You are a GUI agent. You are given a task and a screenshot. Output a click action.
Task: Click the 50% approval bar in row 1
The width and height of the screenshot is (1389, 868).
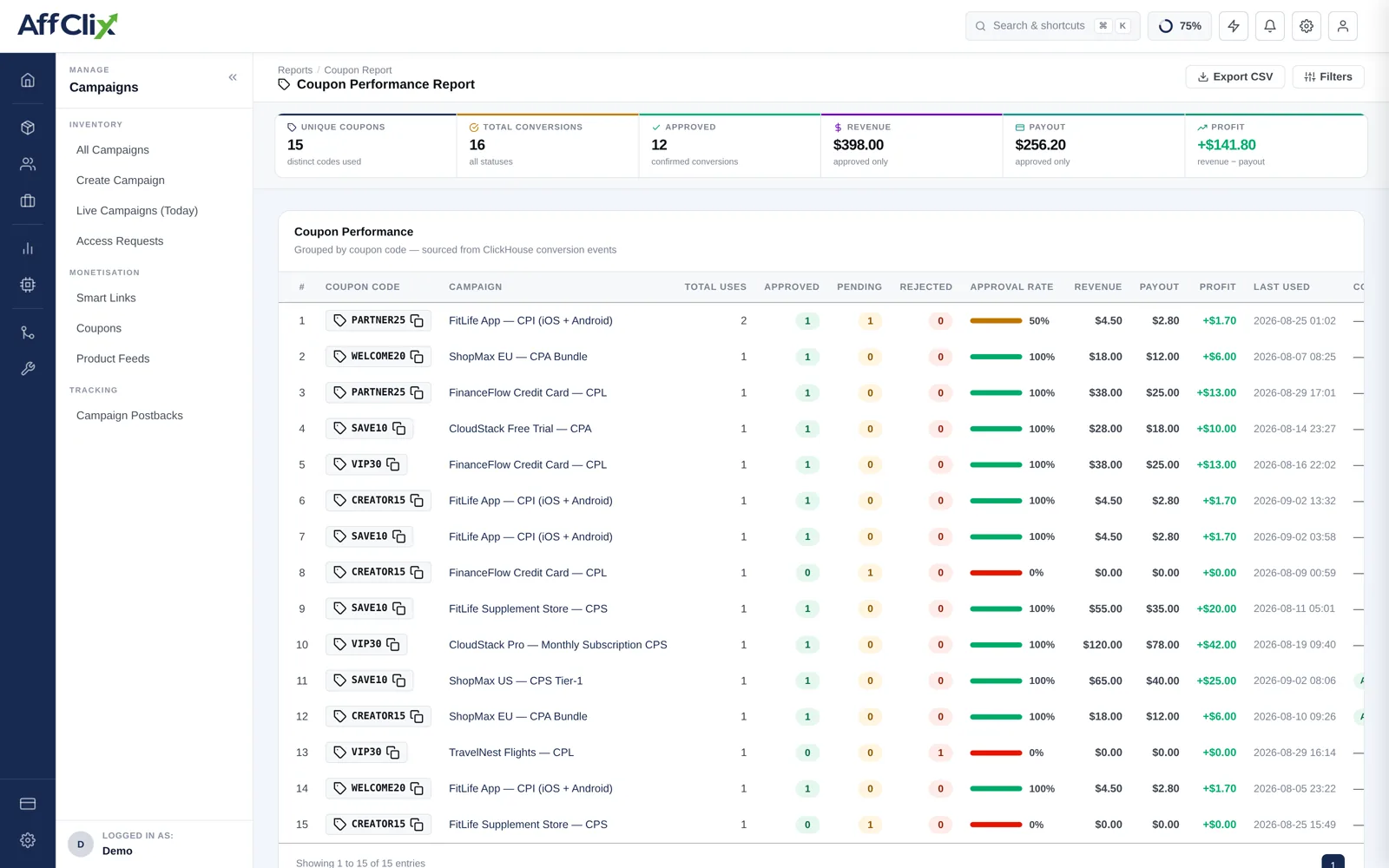click(x=996, y=321)
